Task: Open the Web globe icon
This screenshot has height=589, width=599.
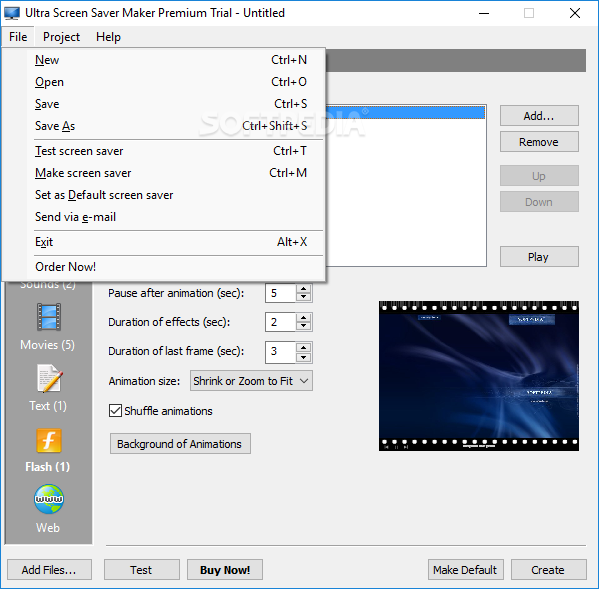Action: point(49,499)
